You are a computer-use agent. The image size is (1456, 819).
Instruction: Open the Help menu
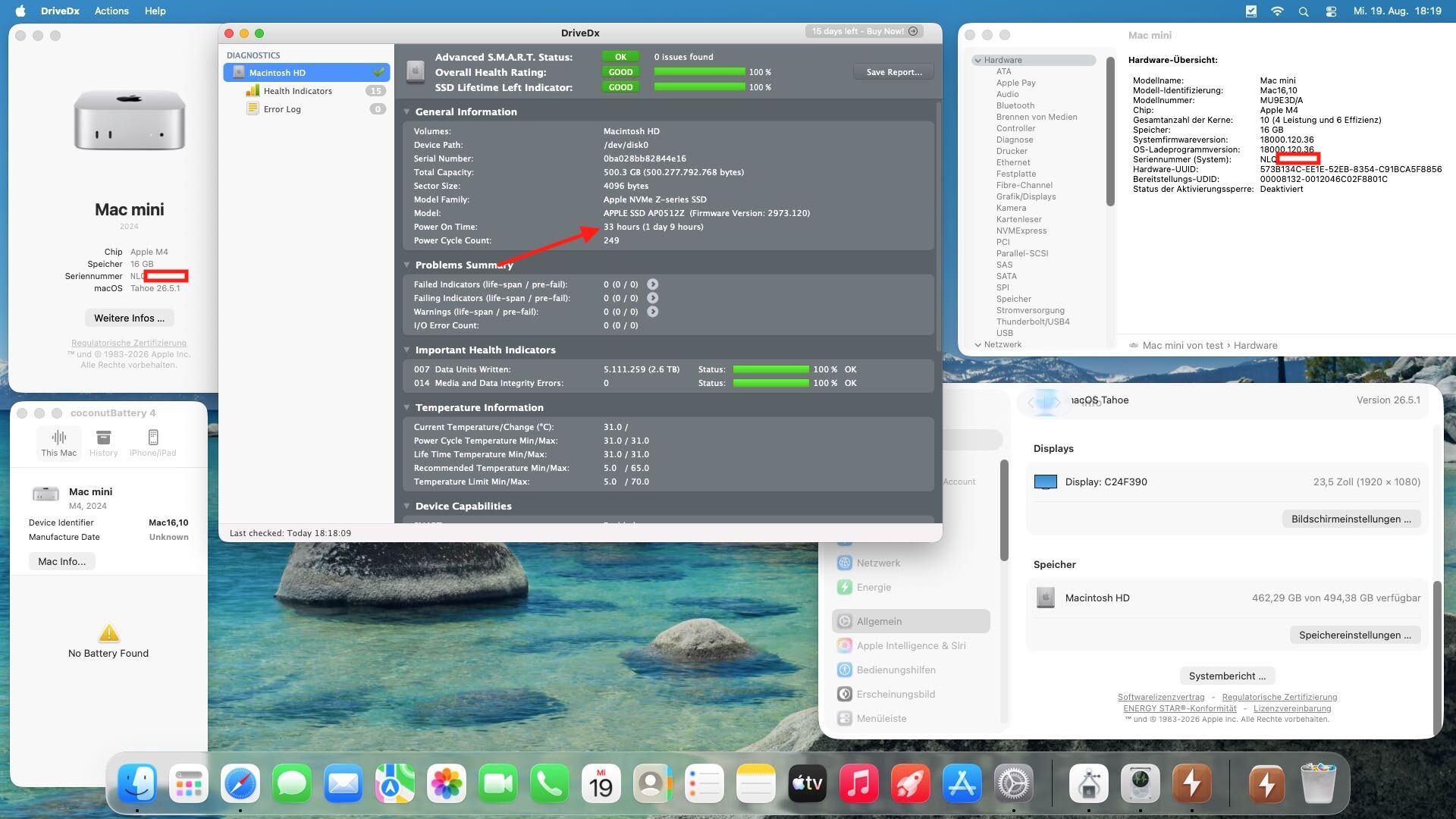155,11
